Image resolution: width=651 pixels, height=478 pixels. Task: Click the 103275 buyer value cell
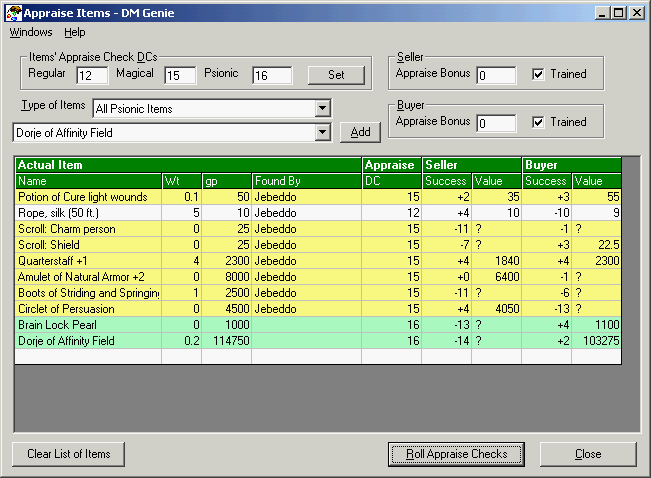[x=597, y=341]
